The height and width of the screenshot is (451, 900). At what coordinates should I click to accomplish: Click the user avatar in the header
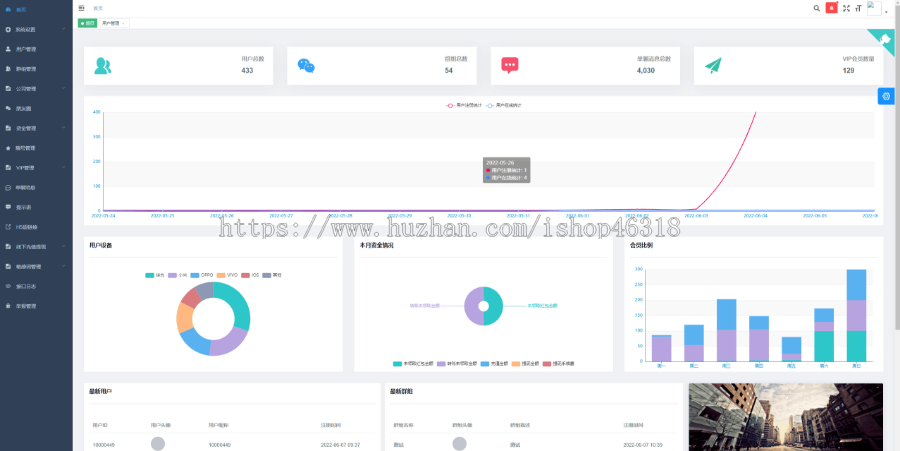pos(874,8)
